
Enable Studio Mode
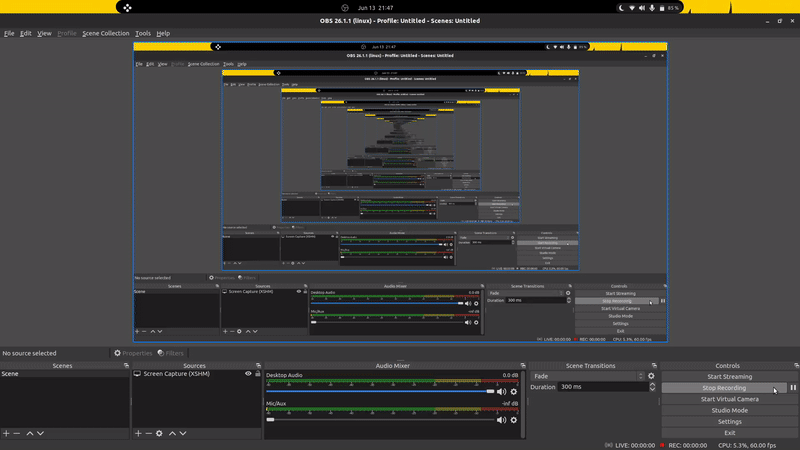click(730, 410)
